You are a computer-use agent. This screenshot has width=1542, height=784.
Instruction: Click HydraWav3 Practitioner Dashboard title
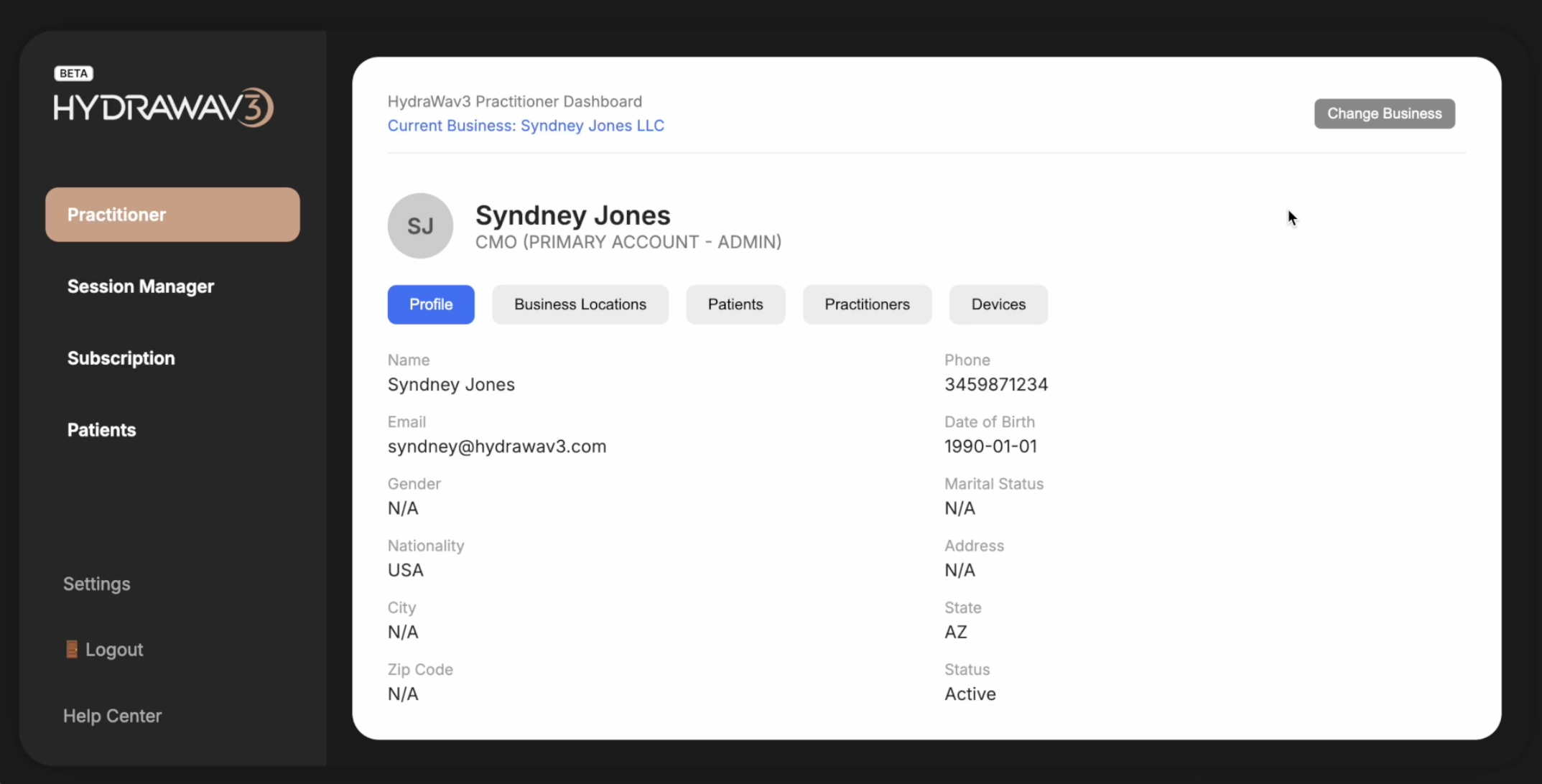tap(515, 101)
